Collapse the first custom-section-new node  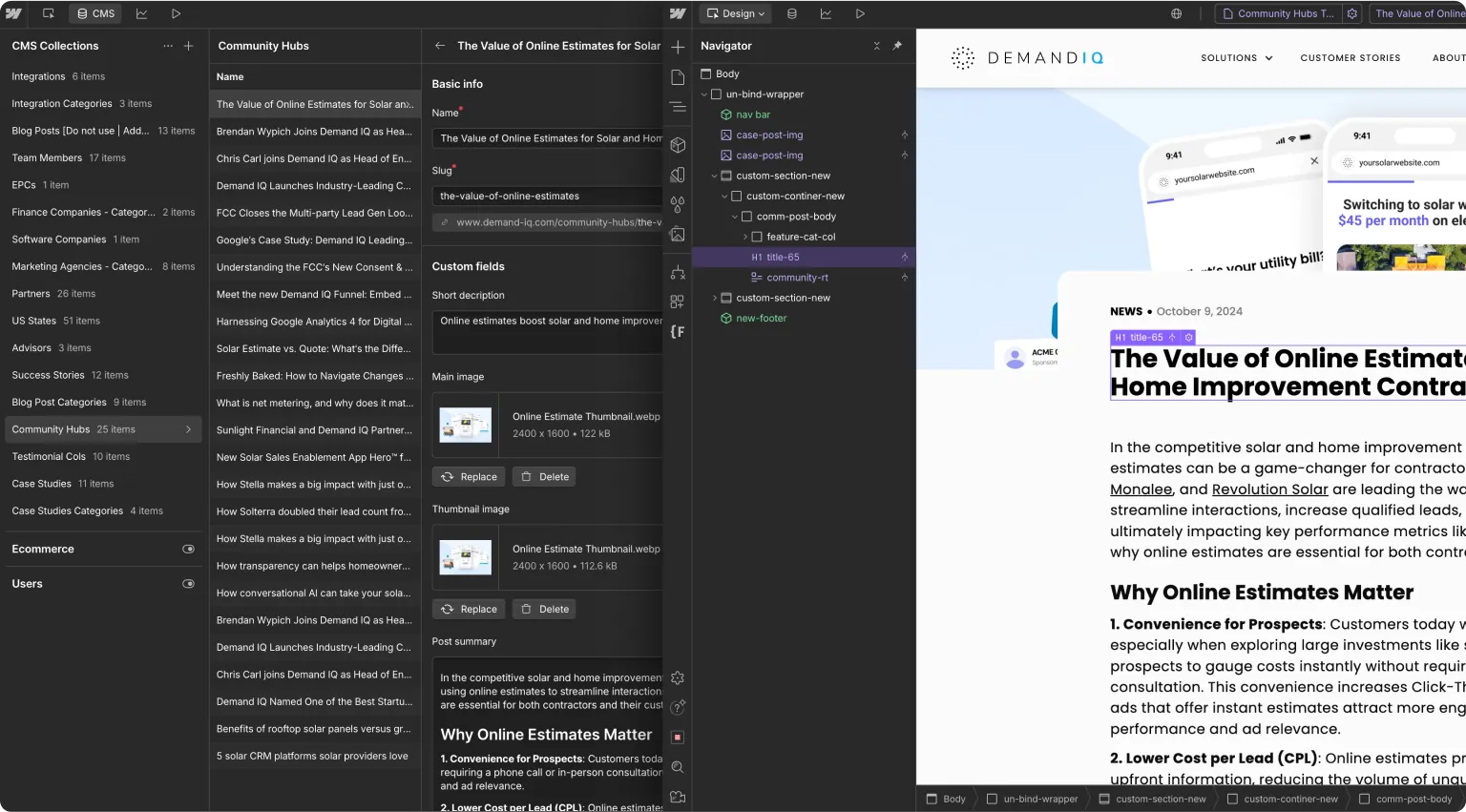714,176
